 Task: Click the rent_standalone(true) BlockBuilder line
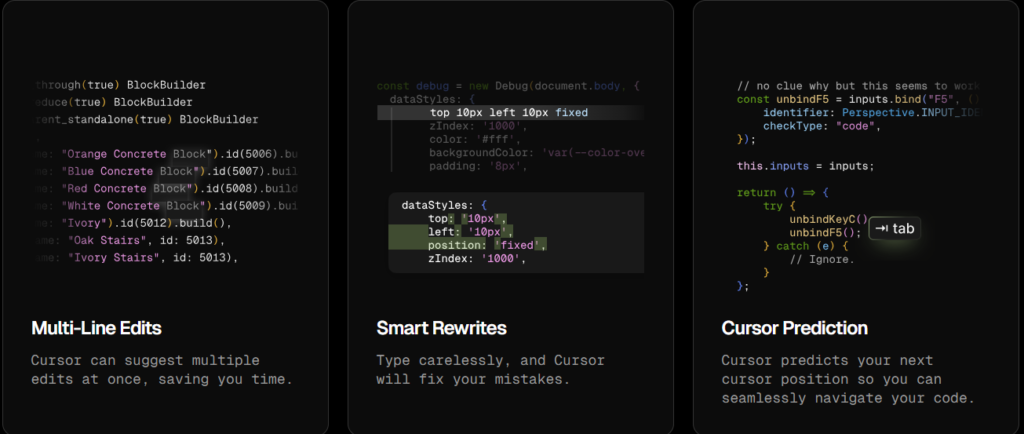[146, 119]
